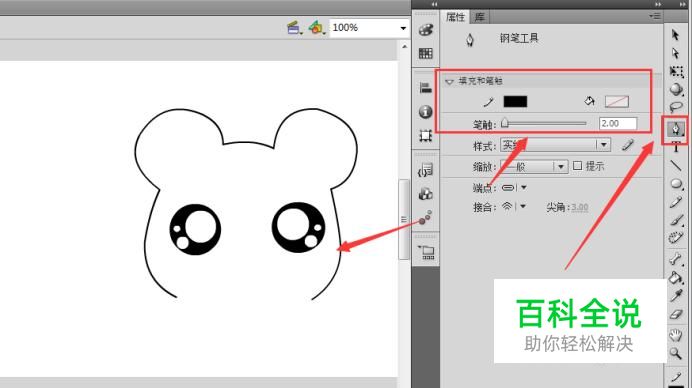Click the fill paint bucket icon in properties
Image resolution: width=692 pixels, height=388 pixels.
tap(589, 101)
